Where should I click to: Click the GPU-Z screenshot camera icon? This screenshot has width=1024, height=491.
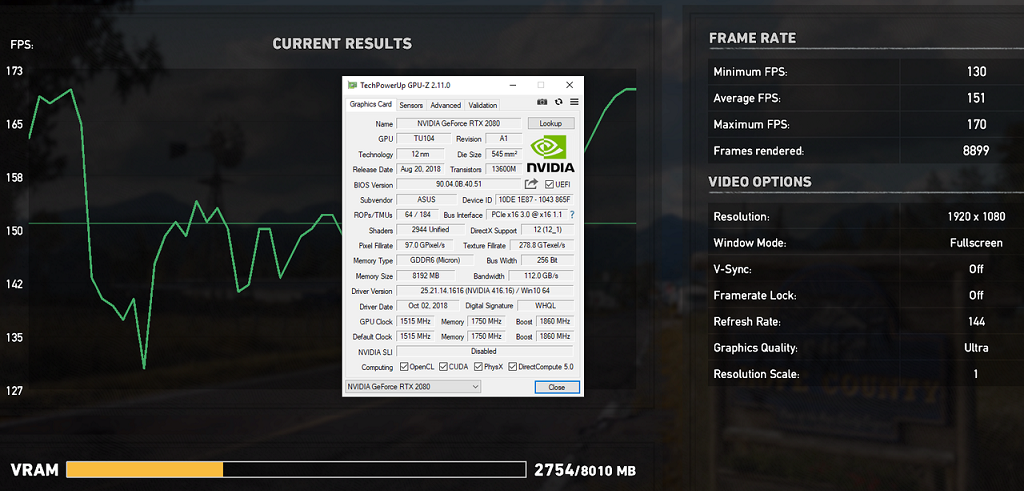point(542,102)
